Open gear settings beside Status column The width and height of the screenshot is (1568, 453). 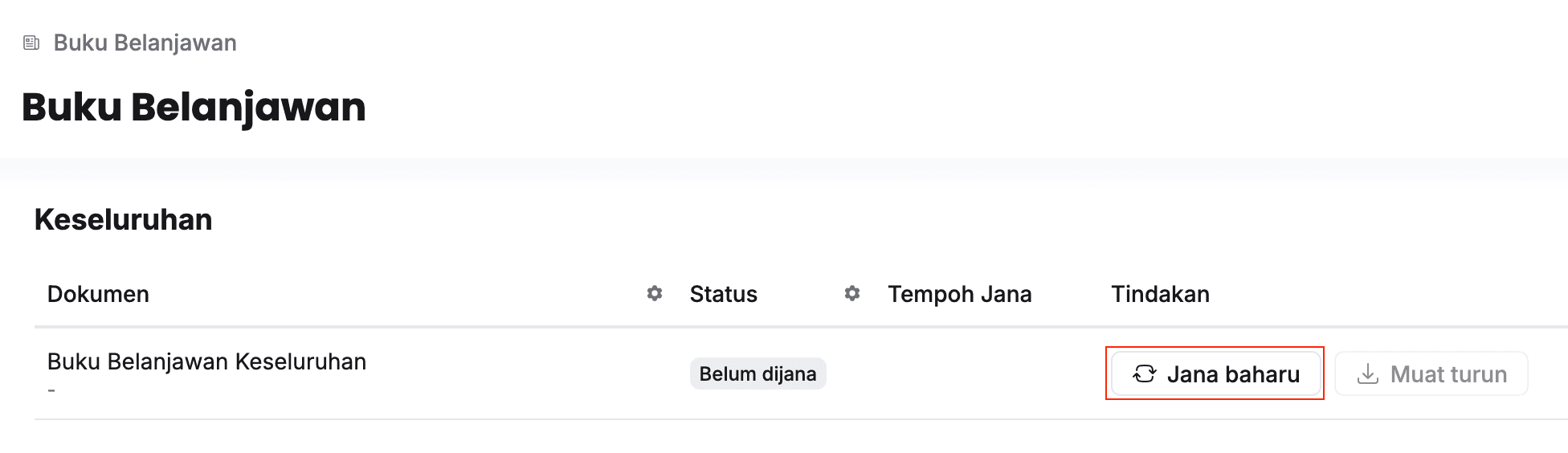[852, 294]
